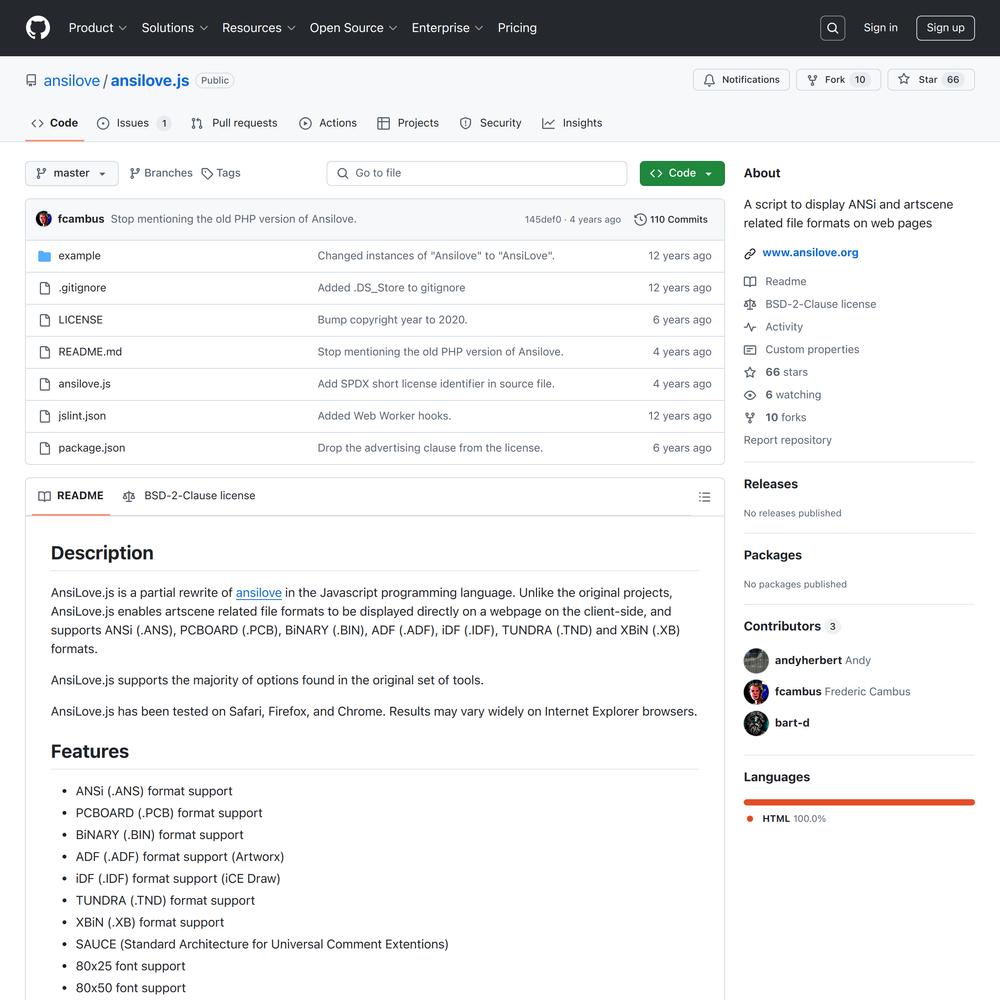Viewport: 1000px width, 1000px height.
Task: Switch to the Pull requests tab
Action: click(x=234, y=123)
